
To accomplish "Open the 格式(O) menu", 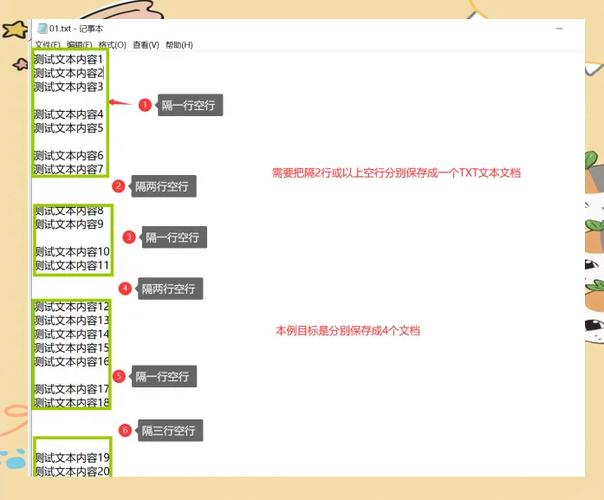I will [113, 45].
